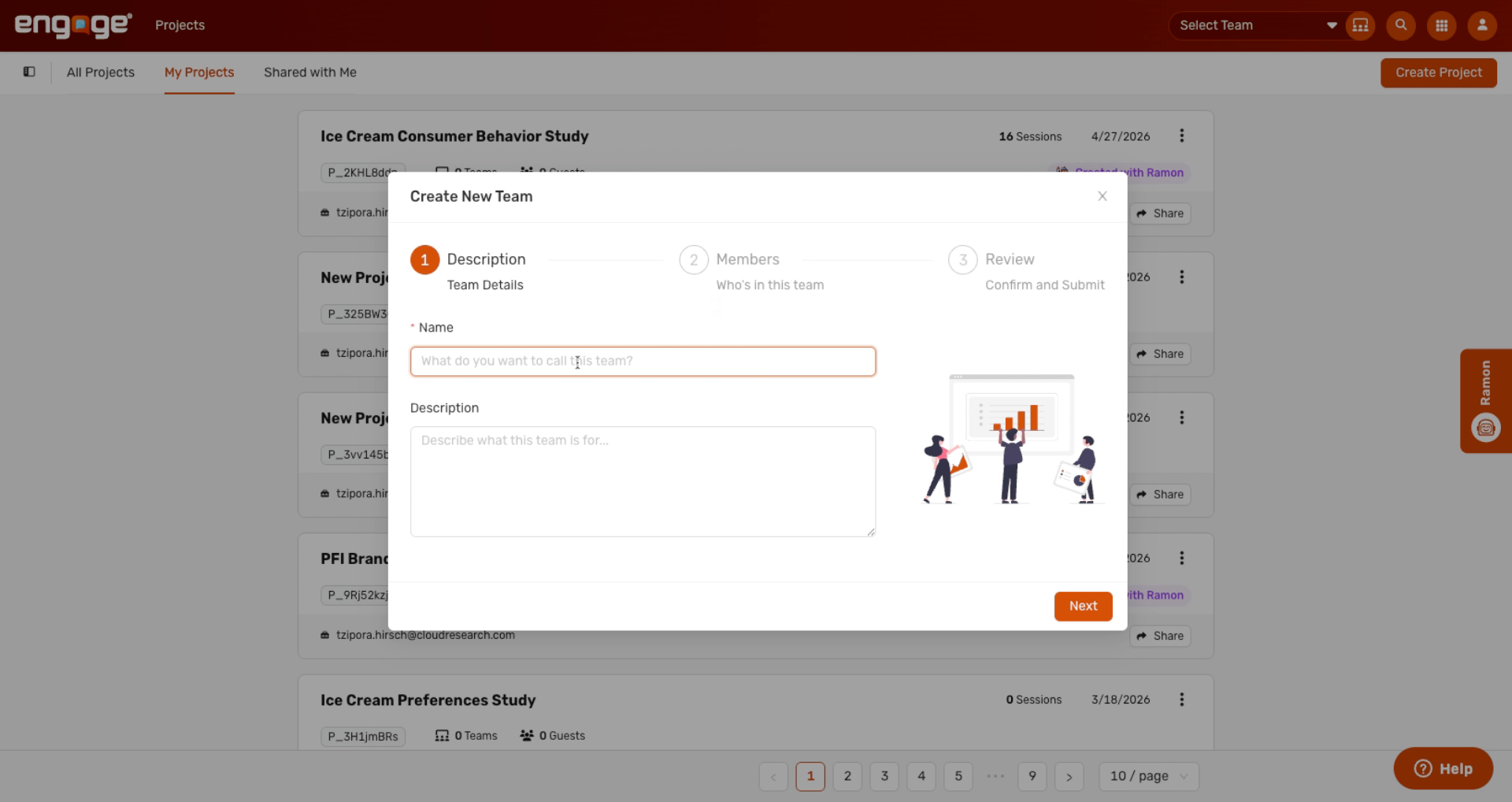This screenshot has height=802, width=1512.
Task: Select step 3 Review in wizard
Action: (x=1027, y=270)
